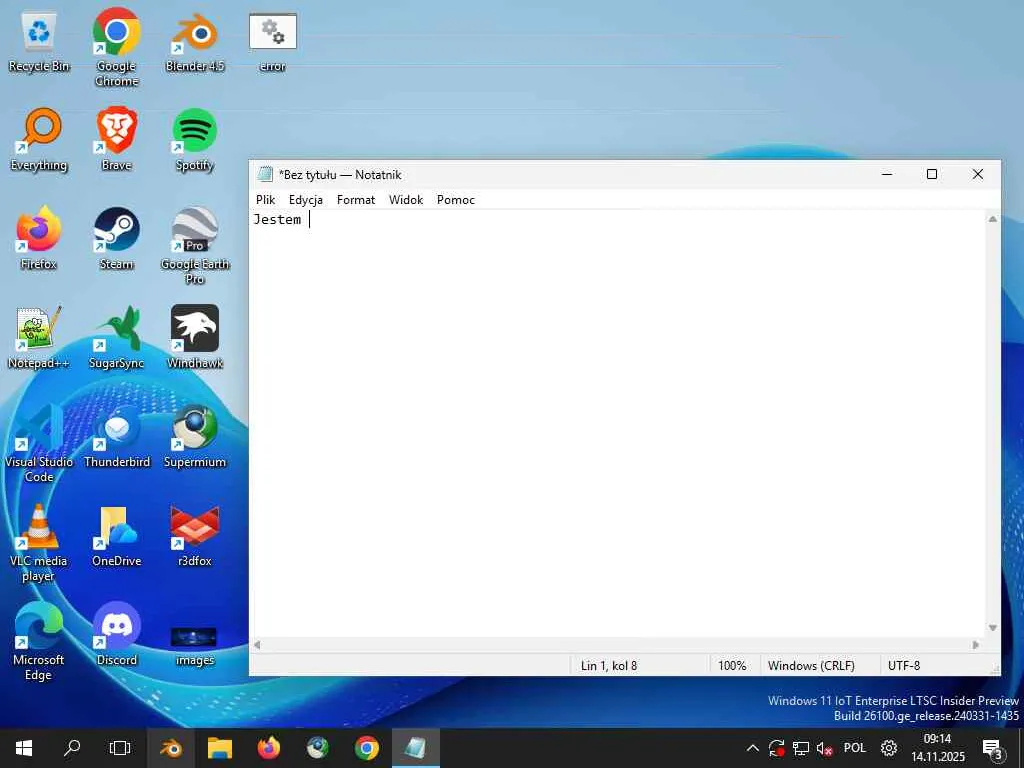Open the Widok menu
Screen dimensions: 1024x768
(x=406, y=200)
